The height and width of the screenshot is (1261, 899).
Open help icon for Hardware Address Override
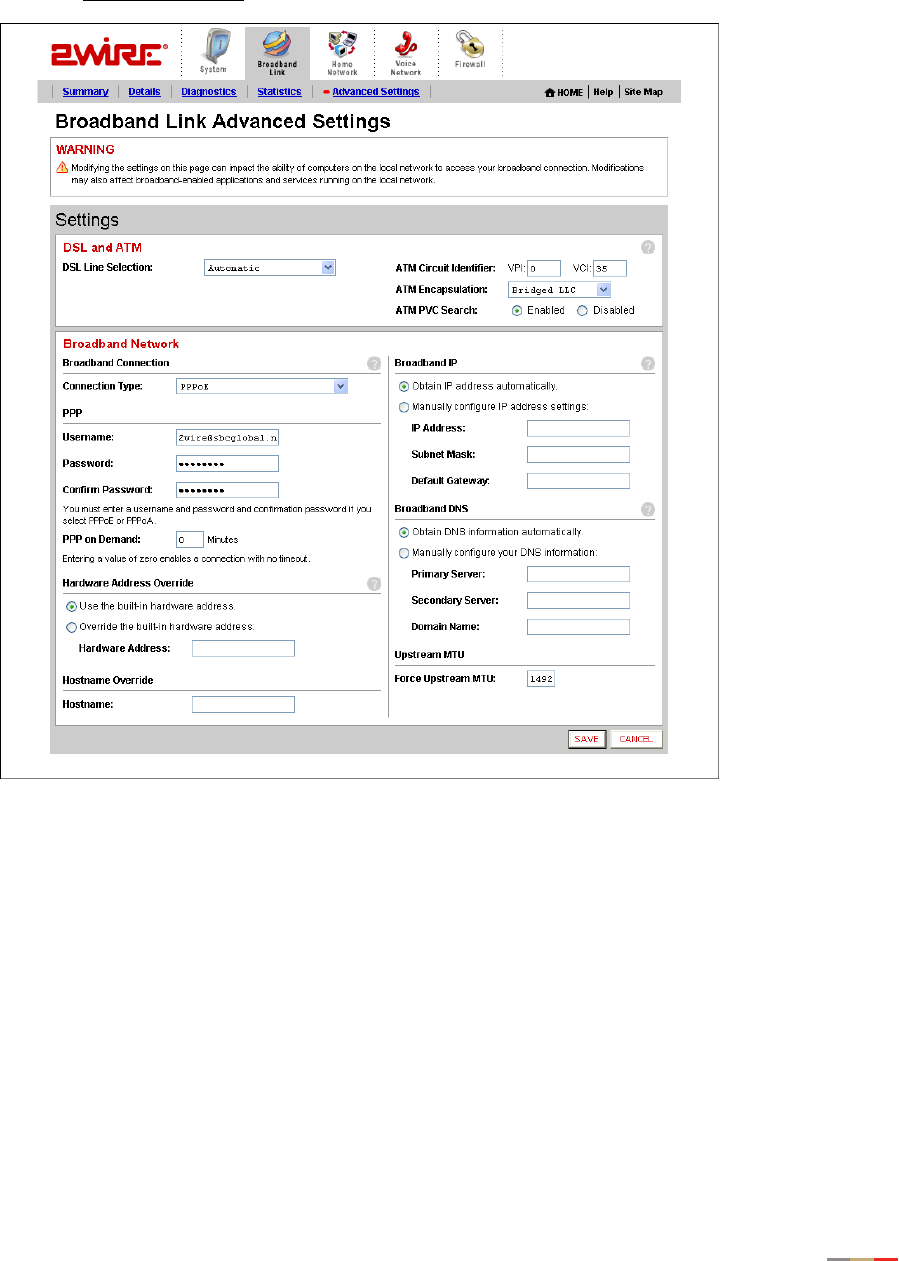click(x=374, y=584)
